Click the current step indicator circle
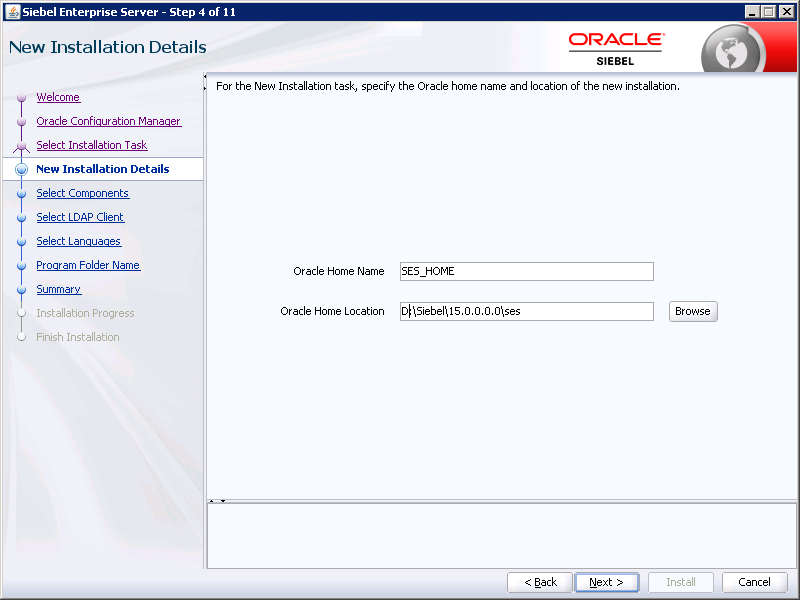The height and width of the screenshot is (600, 800). 21,169
